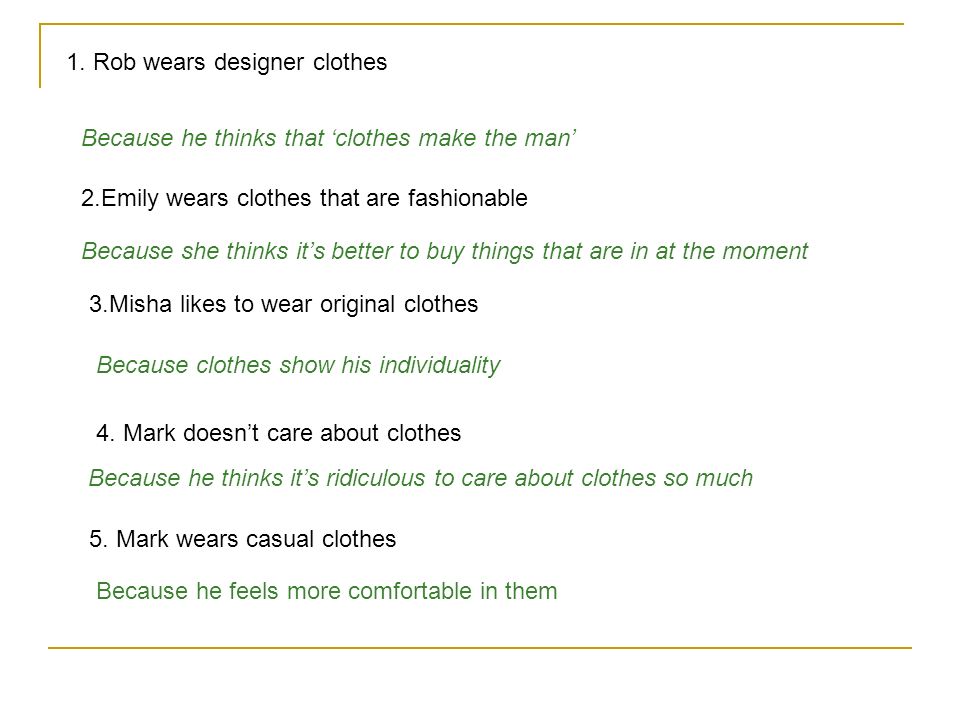Click the word 'original' in sentence three
The width and height of the screenshot is (960, 720).
(358, 305)
